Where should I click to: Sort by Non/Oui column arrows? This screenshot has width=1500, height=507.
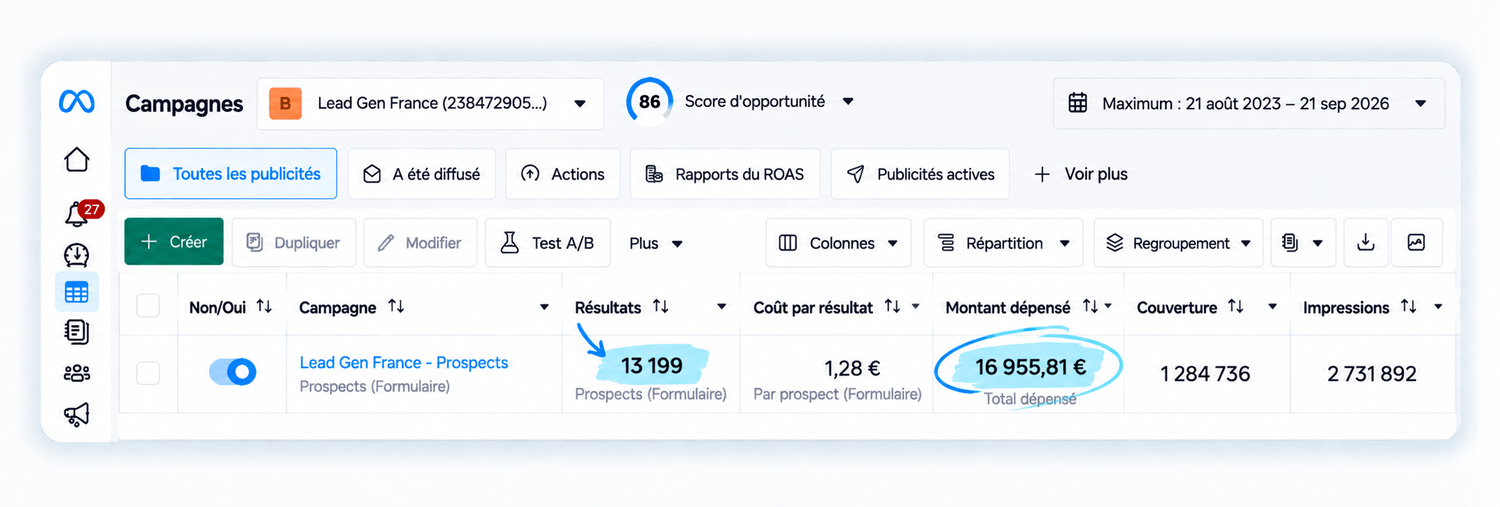coord(264,307)
